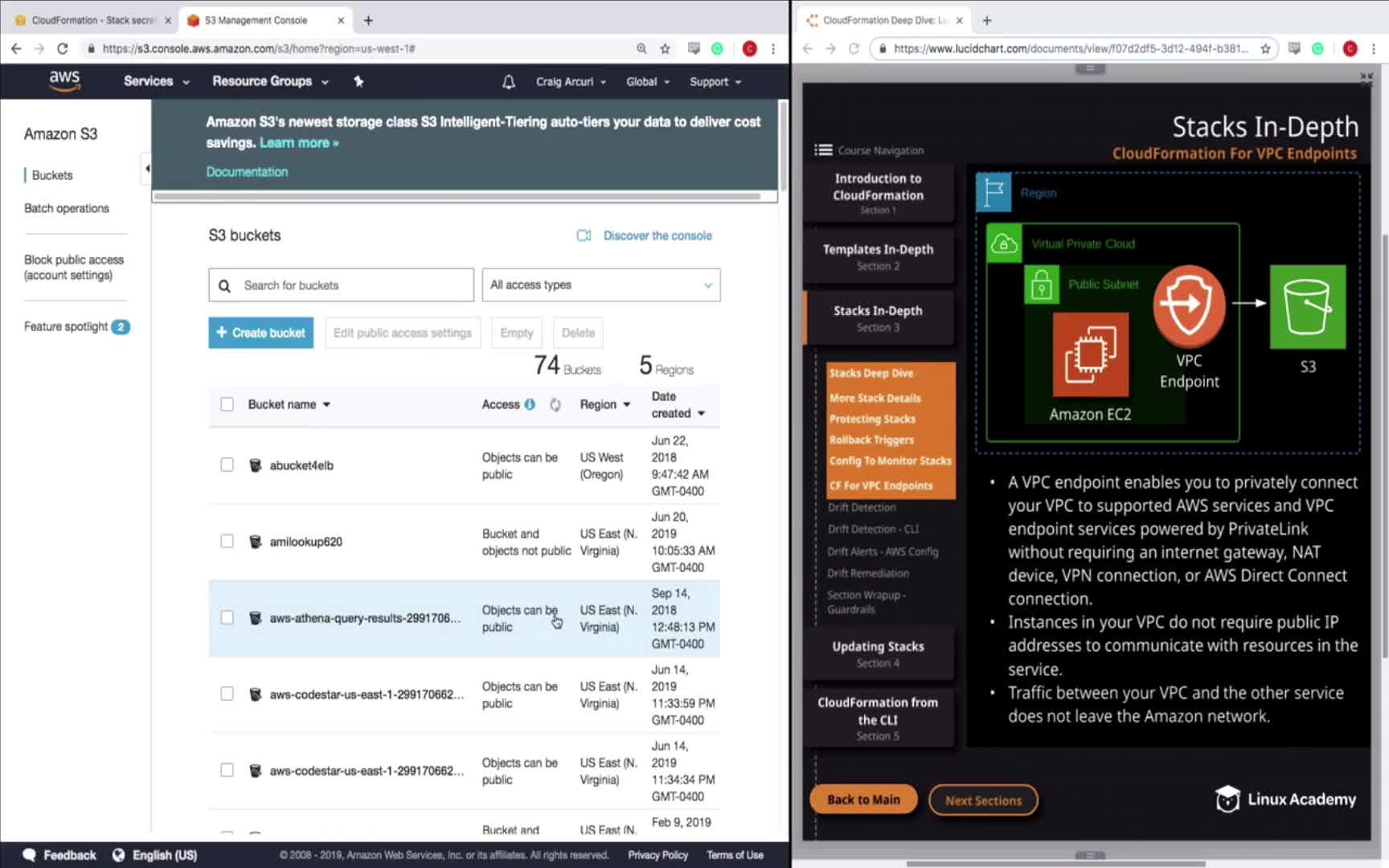Switch to the CloudFormation Stack tab
1389x868 pixels.
93,20
